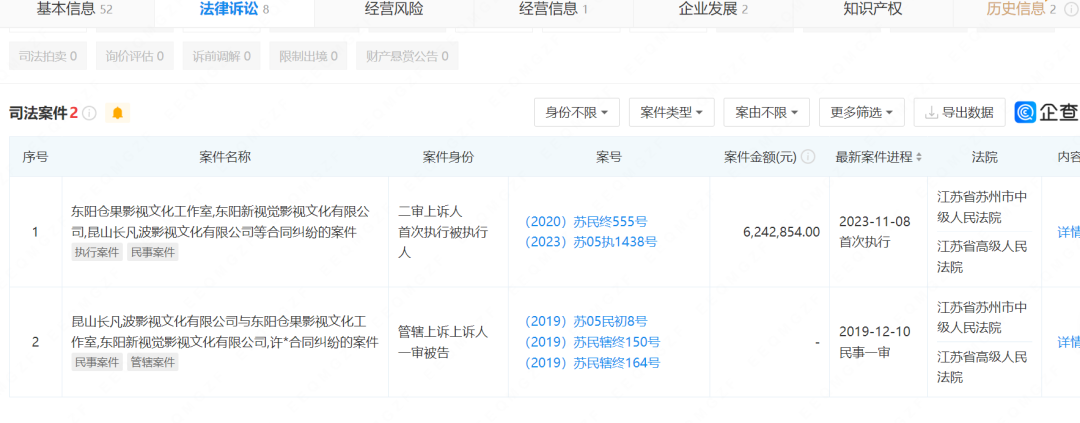The image size is (1080, 423).
Task: Open 详情 link for case row 2
Action: 1068,342
